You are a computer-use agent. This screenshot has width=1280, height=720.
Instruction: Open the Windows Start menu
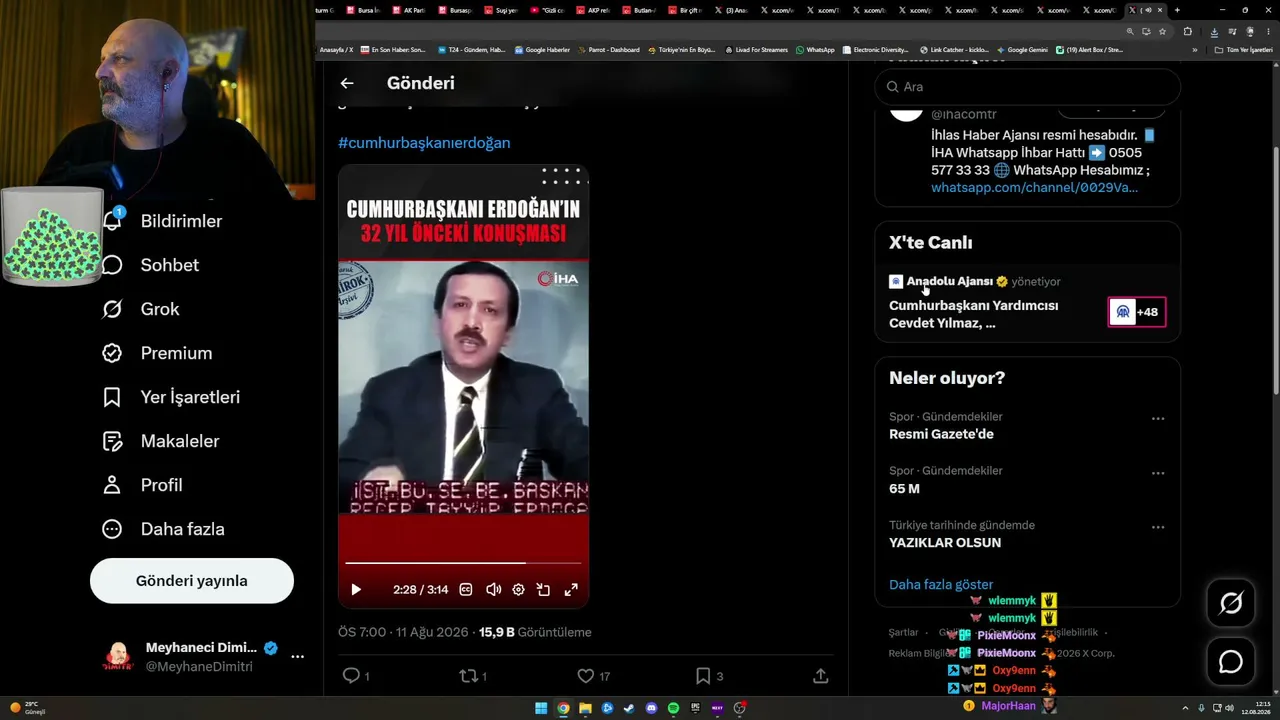541,708
